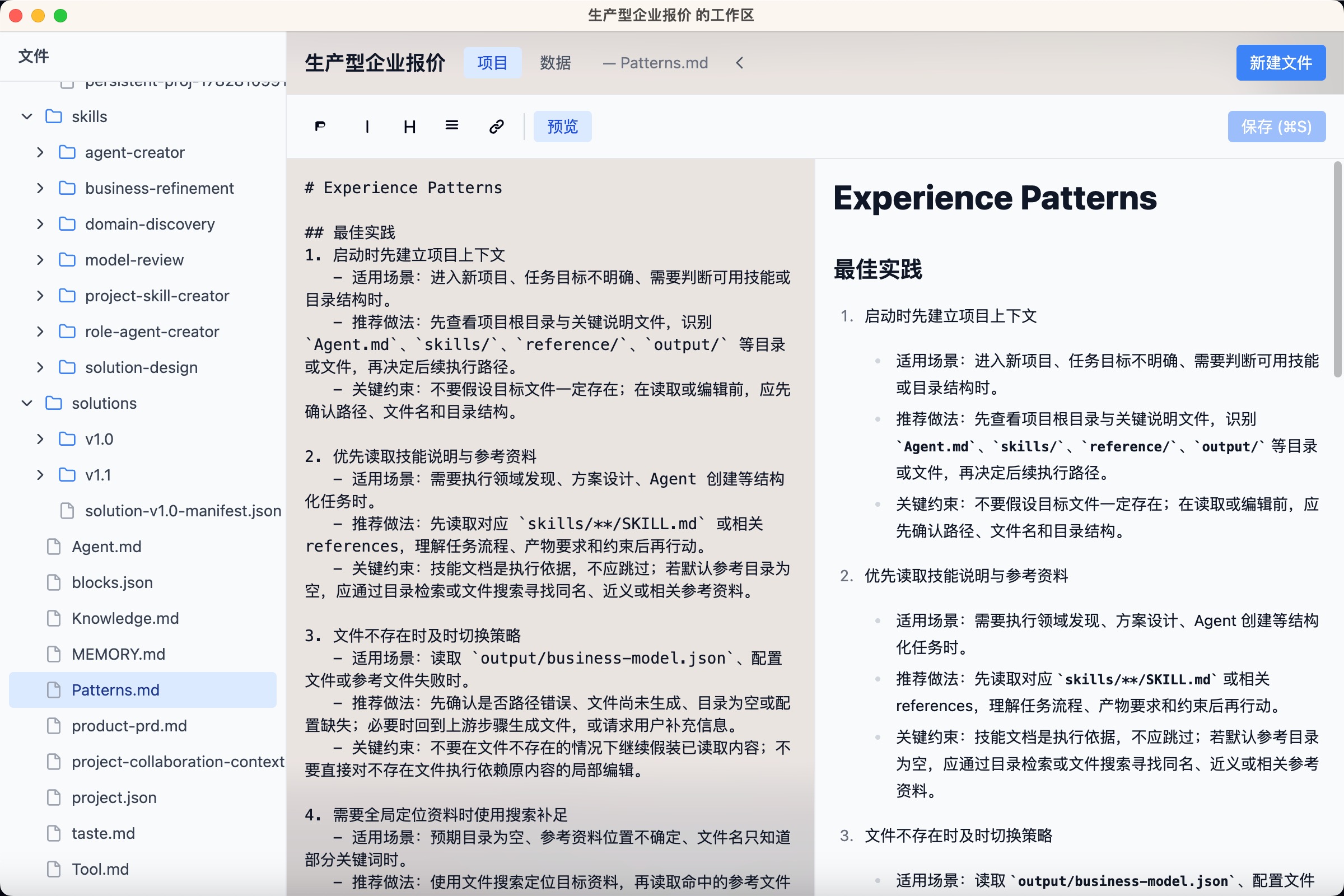1344x896 pixels.
Task: Insert a heading with the H icon
Action: point(409,127)
